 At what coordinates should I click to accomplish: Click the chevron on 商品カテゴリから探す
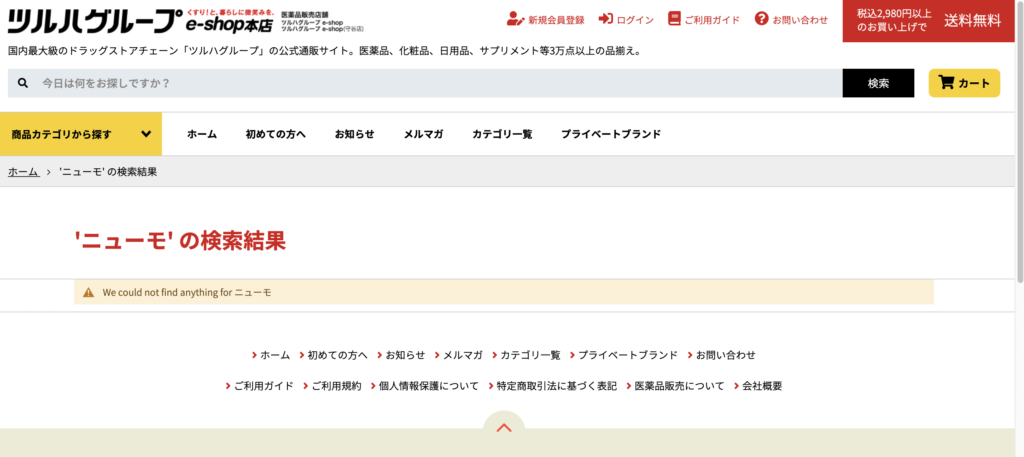click(146, 134)
